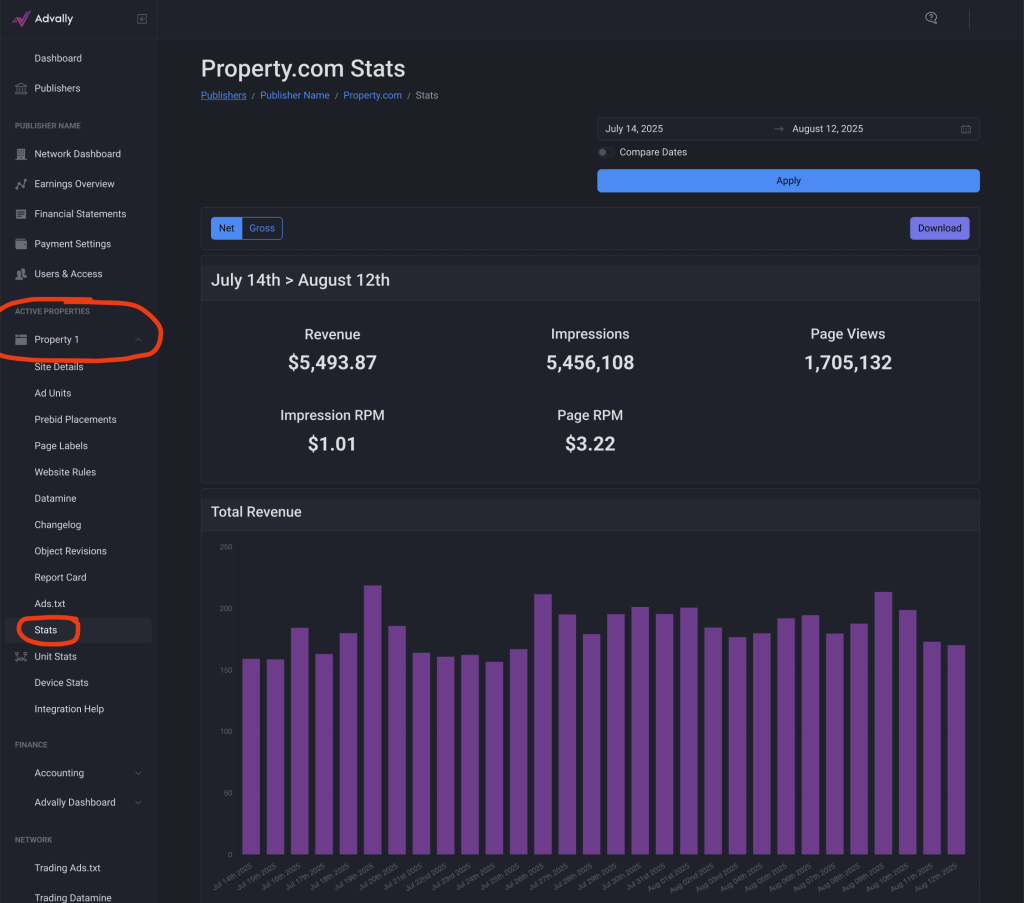Click the Total Revenue chart heading
This screenshot has height=903, width=1024.
pyautogui.click(x=256, y=513)
